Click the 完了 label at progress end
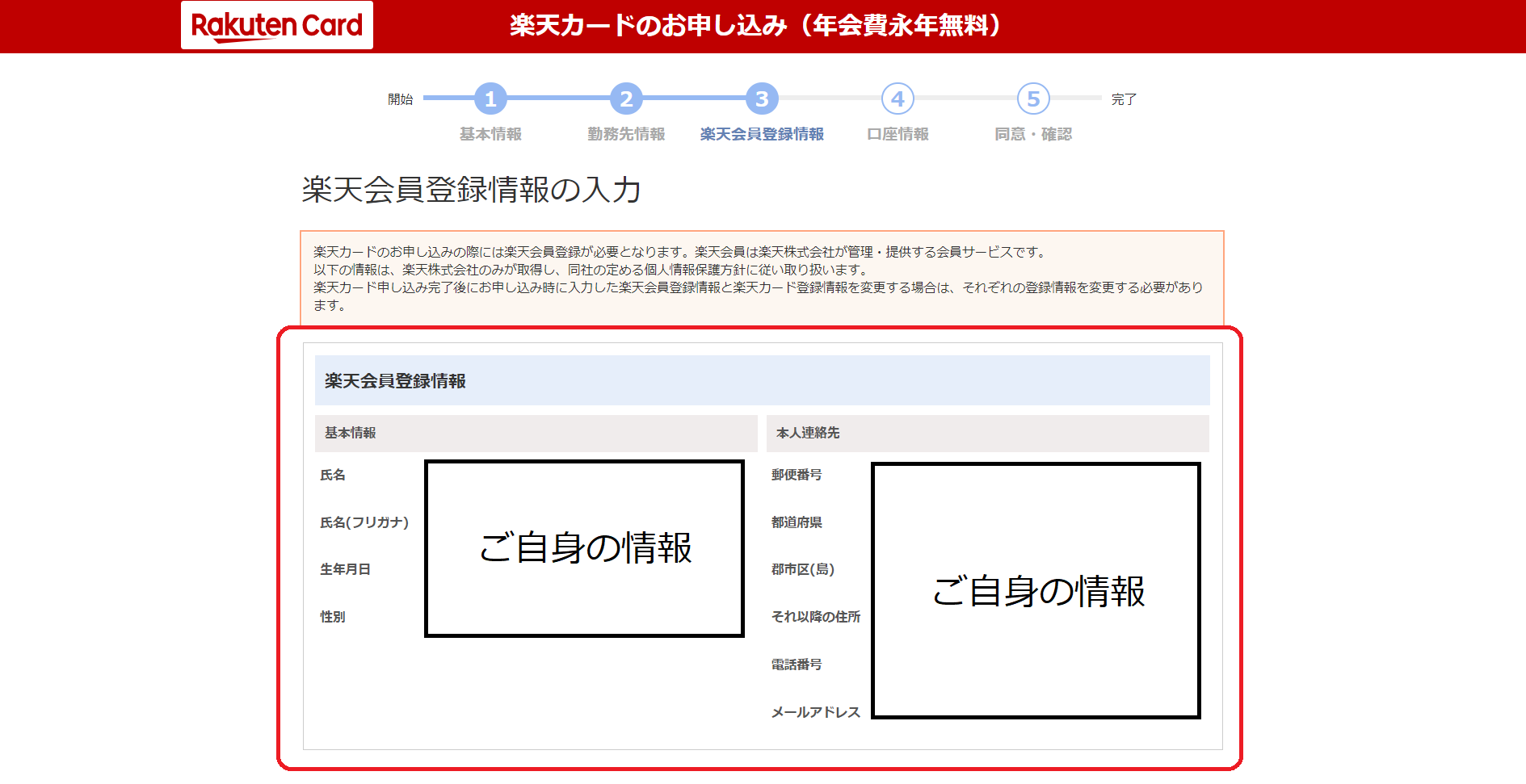 [x=1124, y=99]
